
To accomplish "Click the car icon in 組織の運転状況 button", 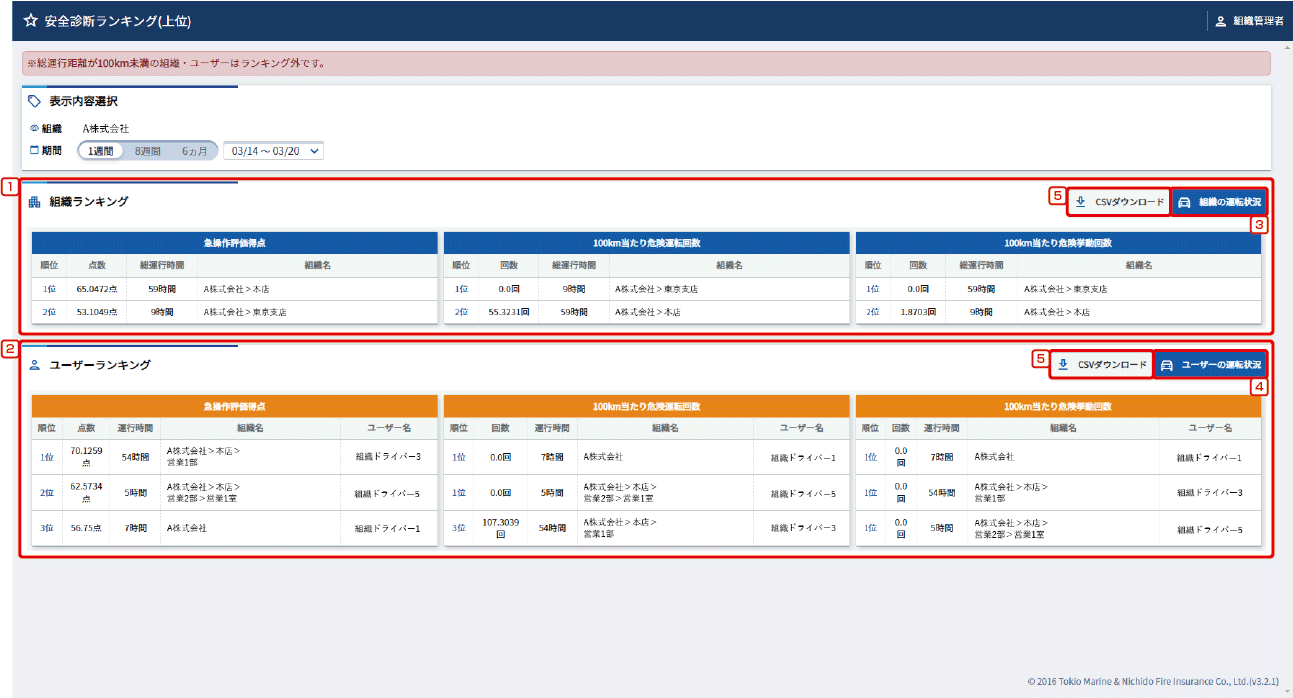I will [1185, 202].
